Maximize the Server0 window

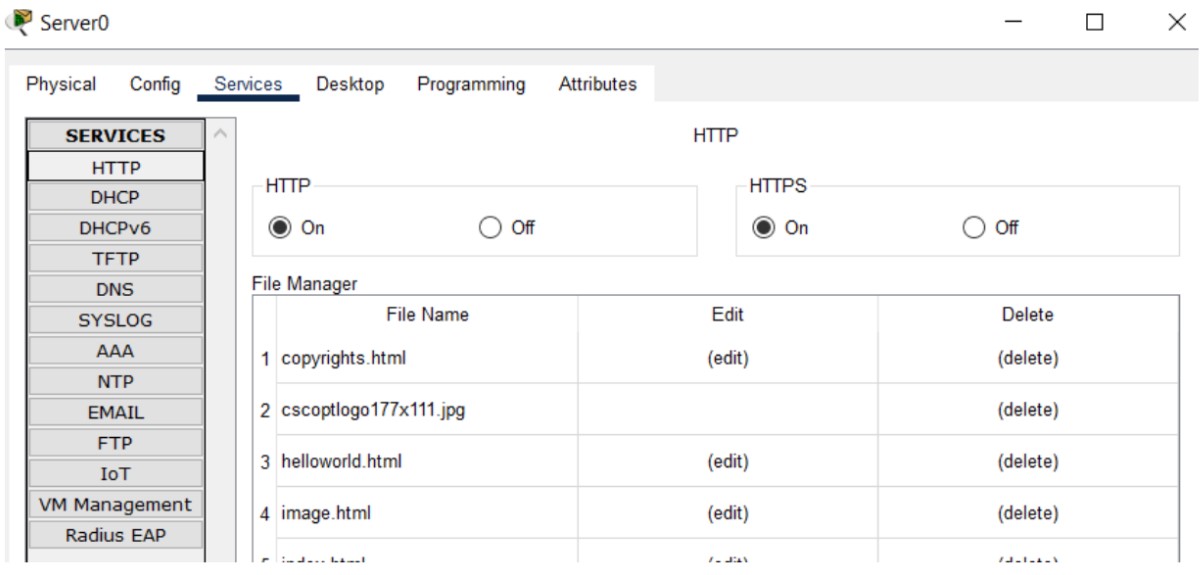(x=1095, y=22)
